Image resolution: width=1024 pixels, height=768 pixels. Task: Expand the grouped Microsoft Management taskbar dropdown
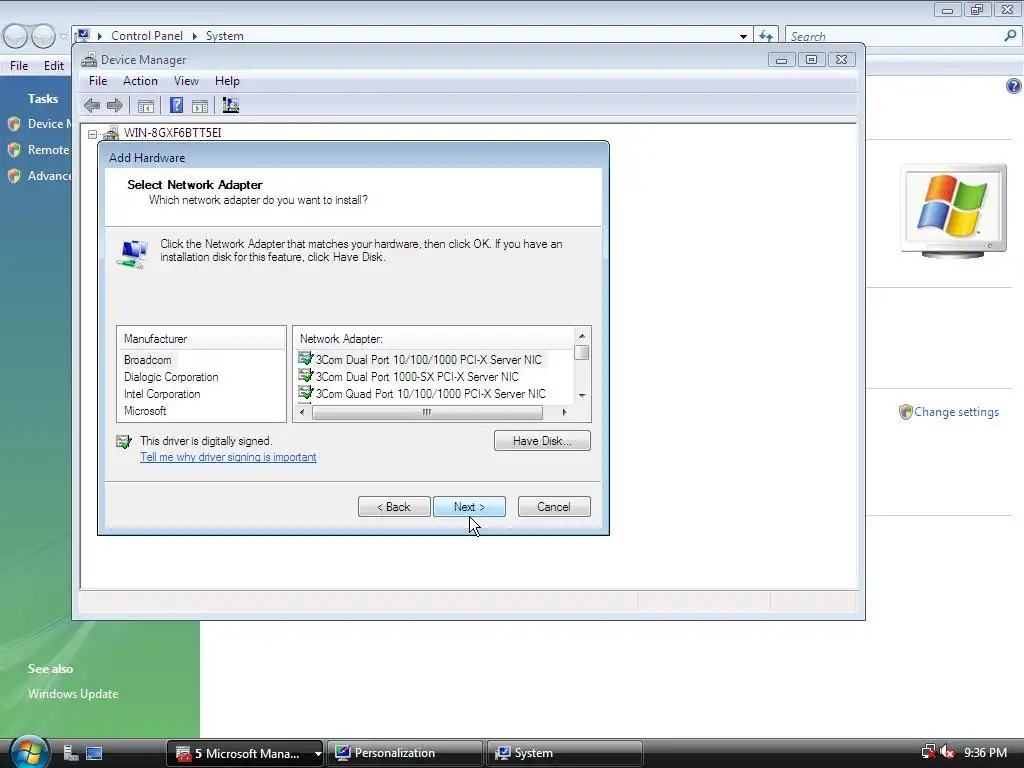[x=317, y=754]
